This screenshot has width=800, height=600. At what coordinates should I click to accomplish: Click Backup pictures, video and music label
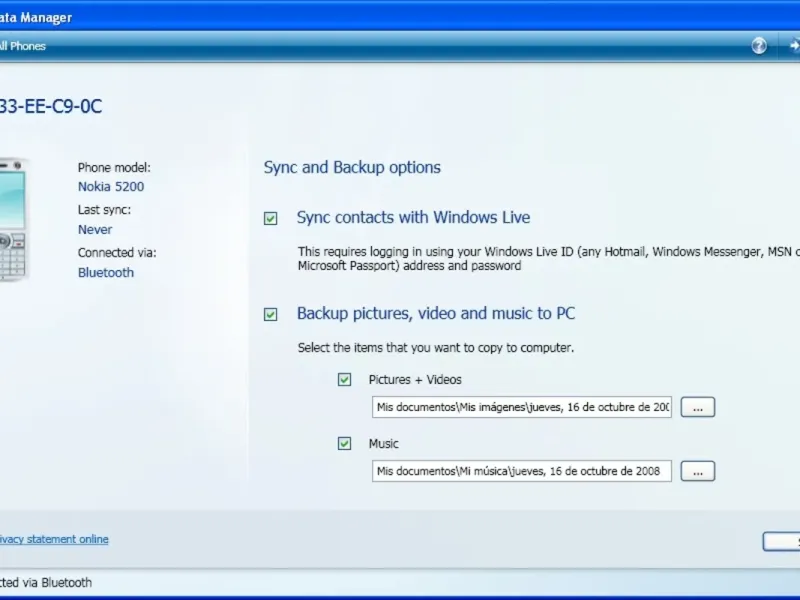click(436, 313)
